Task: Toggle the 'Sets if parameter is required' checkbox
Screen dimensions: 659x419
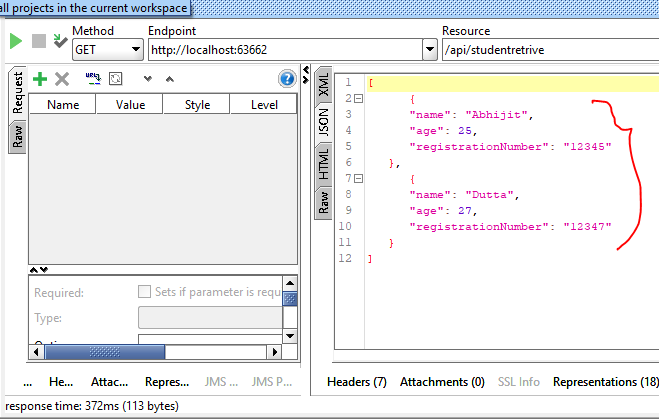Action: [x=144, y=292]
